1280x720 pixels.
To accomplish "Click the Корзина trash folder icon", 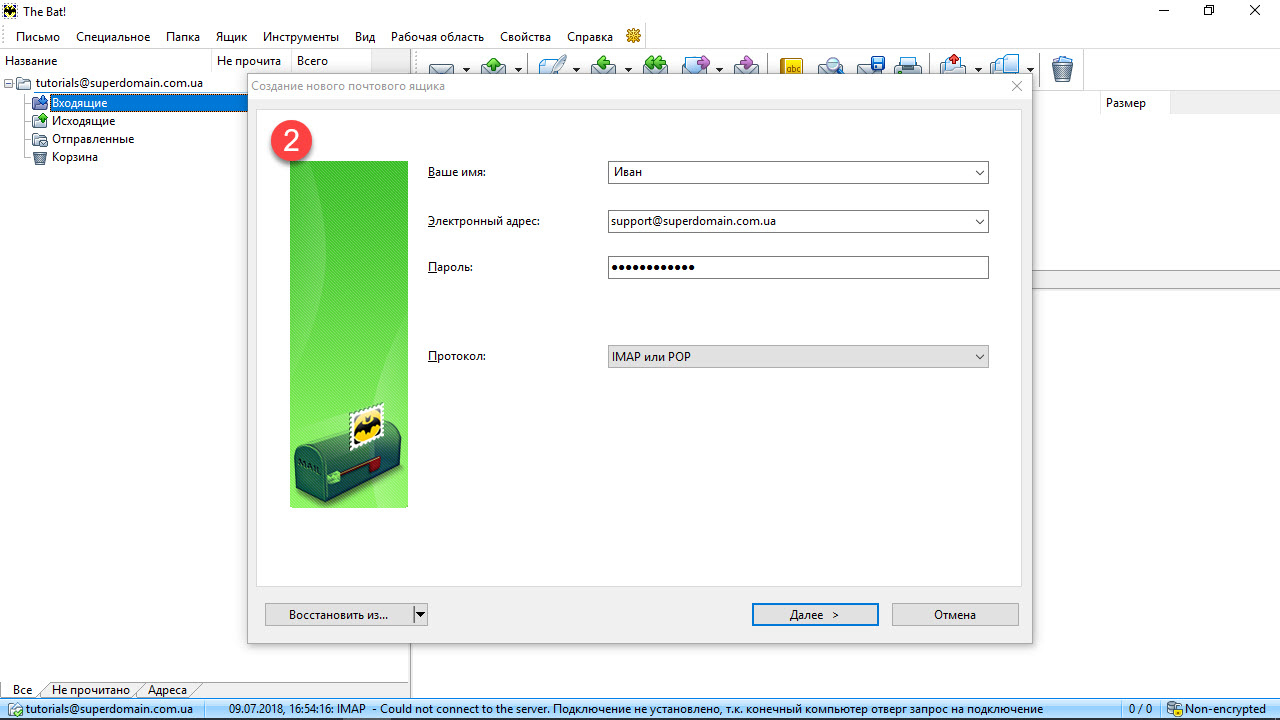I will [x=40, y=157].
